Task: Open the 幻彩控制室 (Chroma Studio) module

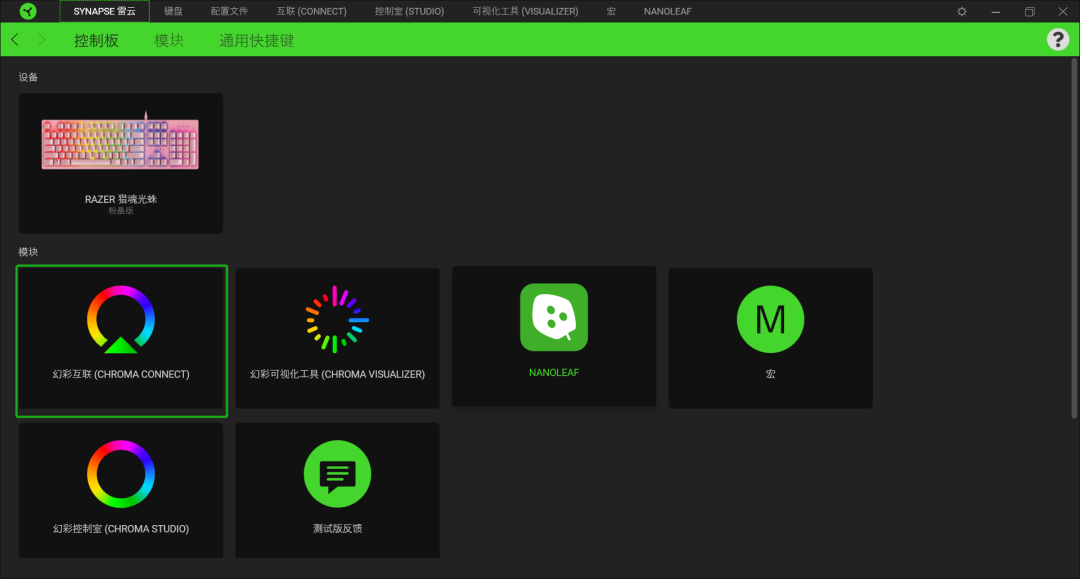Action: (x=121, y=490)
